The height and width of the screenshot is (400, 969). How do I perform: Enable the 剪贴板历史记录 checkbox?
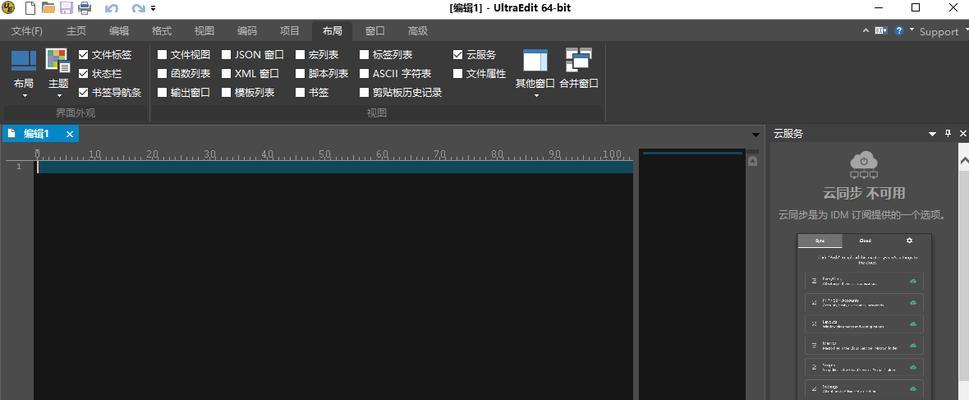364,93
